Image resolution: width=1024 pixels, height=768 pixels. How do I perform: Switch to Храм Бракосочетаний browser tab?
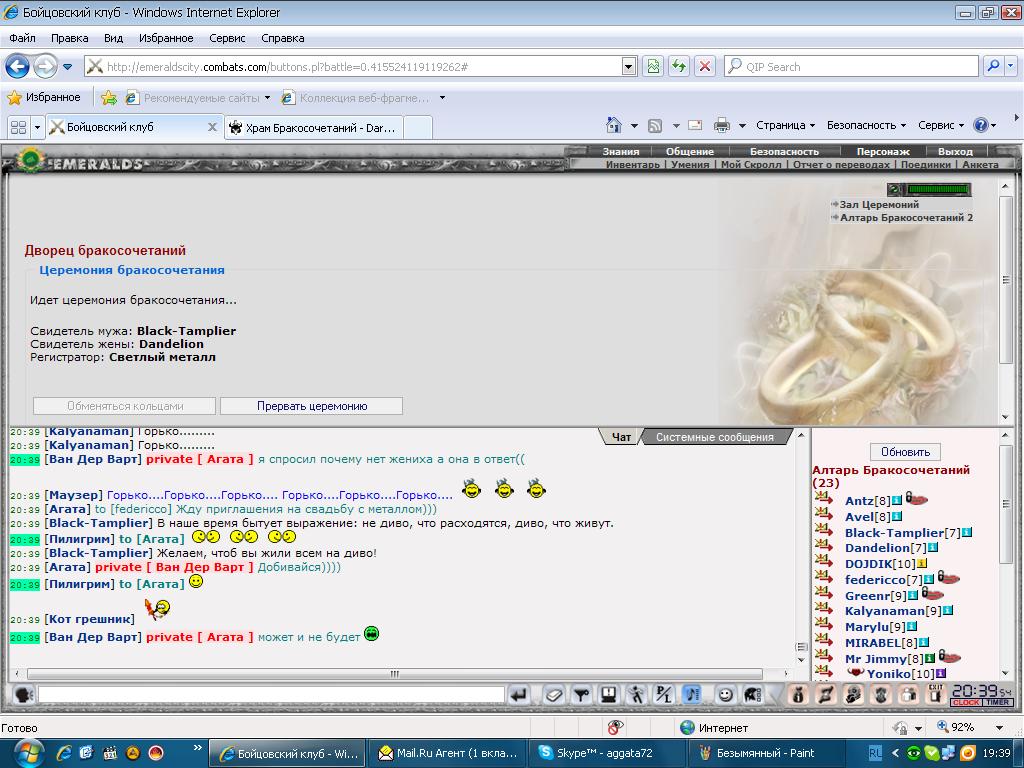(313, 127)
